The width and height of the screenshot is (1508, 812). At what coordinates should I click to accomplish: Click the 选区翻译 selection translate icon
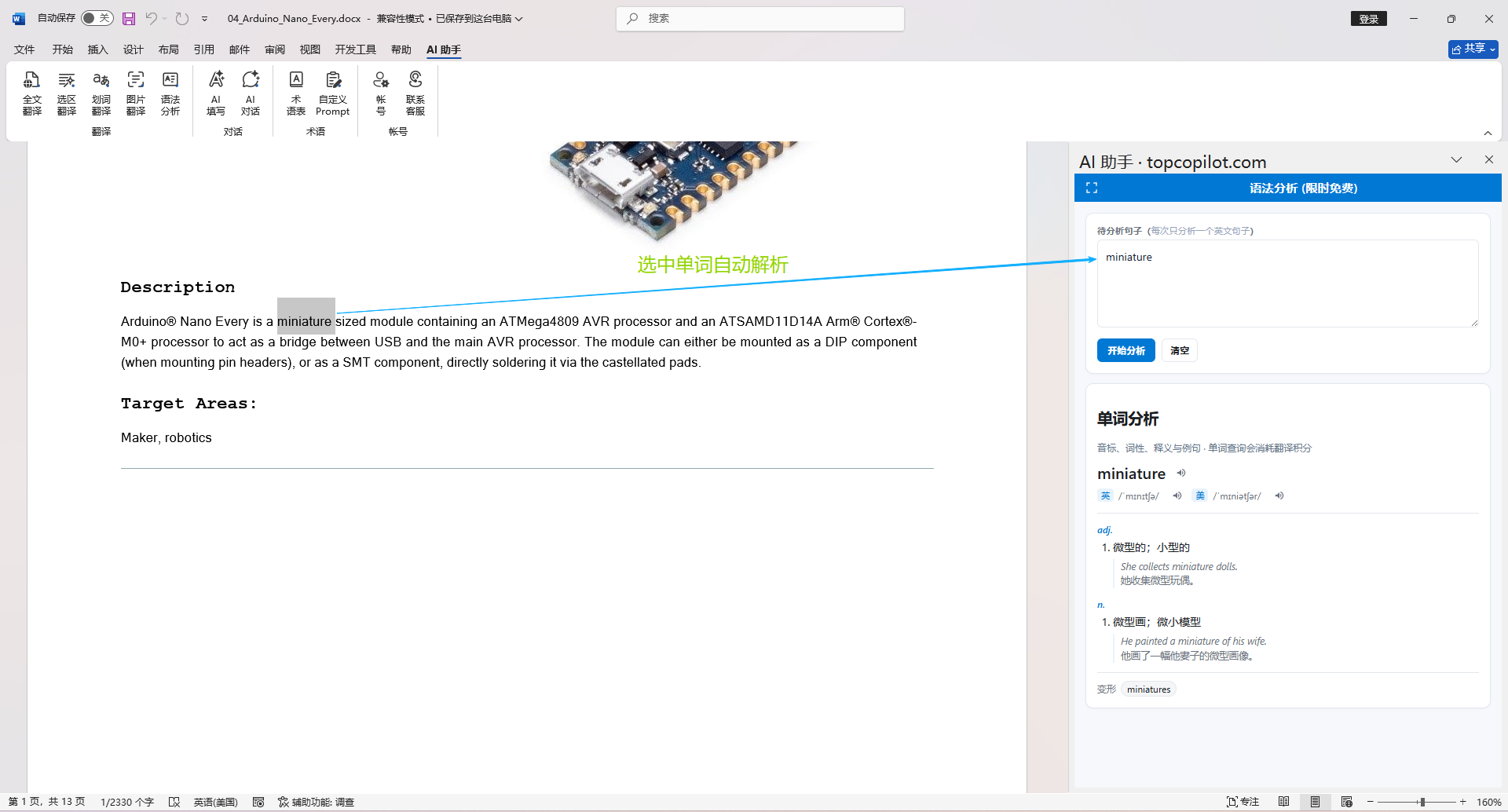[x=67, y=93]
